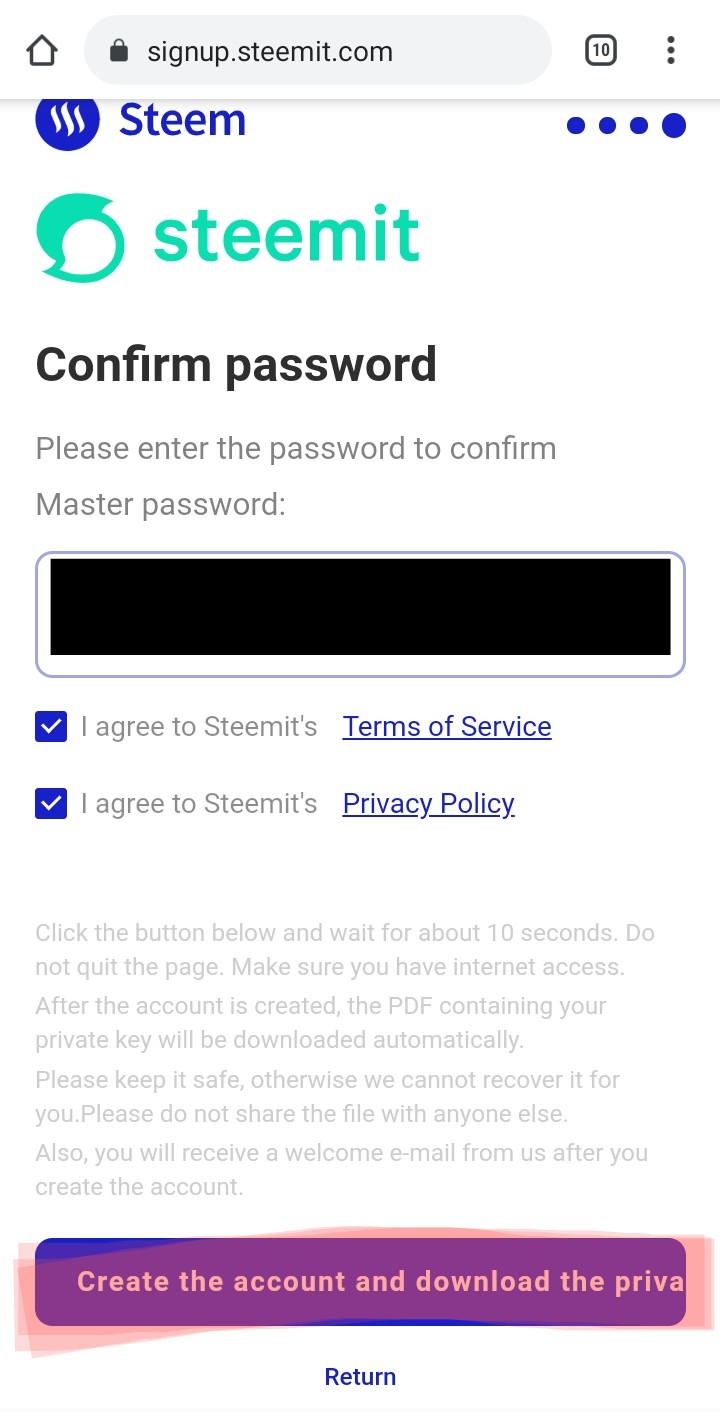This screenshot has width=720, height=1412.
Task: Open the Privacy Policy link
Action: coord(428,804)
